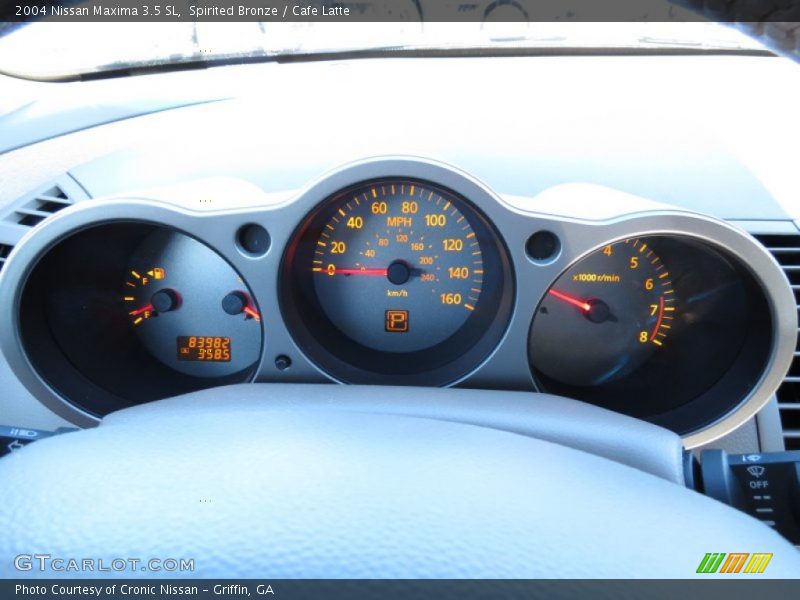Click the km/h label on speedometer

point(397,293)
